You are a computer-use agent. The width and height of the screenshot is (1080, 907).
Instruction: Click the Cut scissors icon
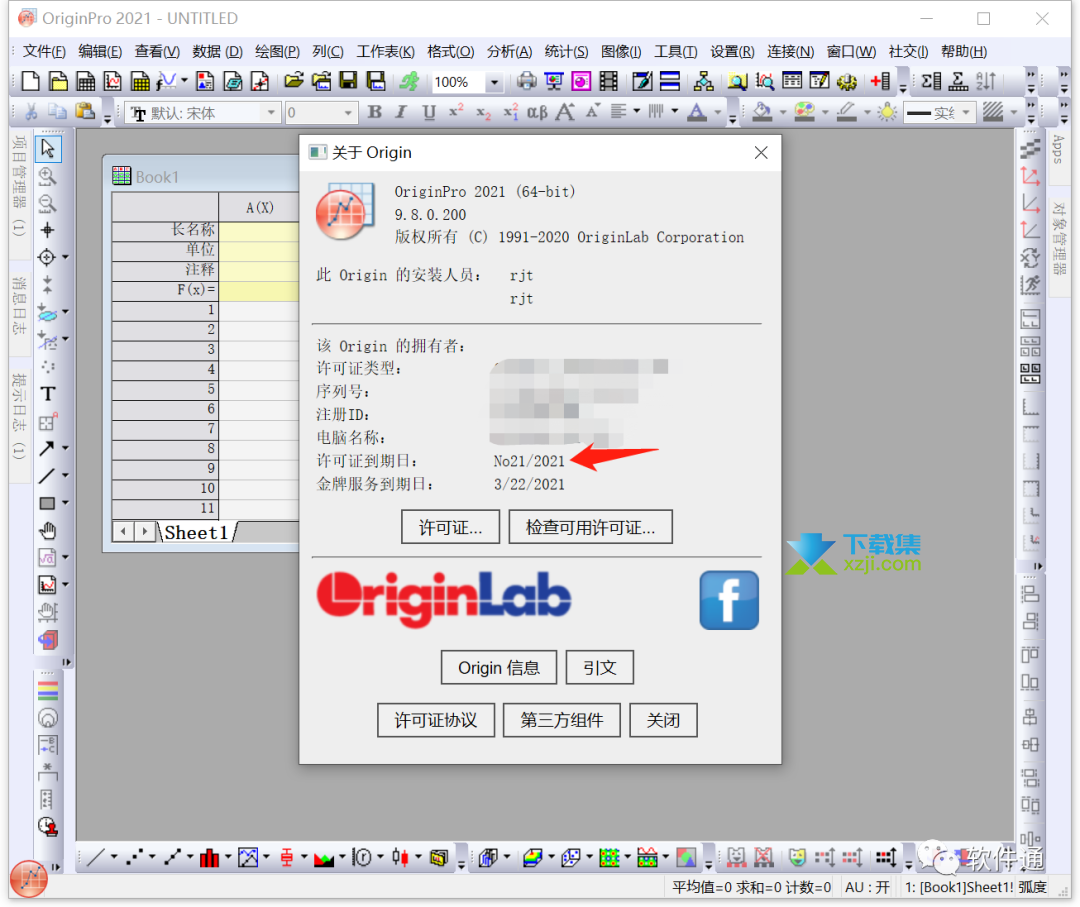pyautogui.click(x=31, y=112)
